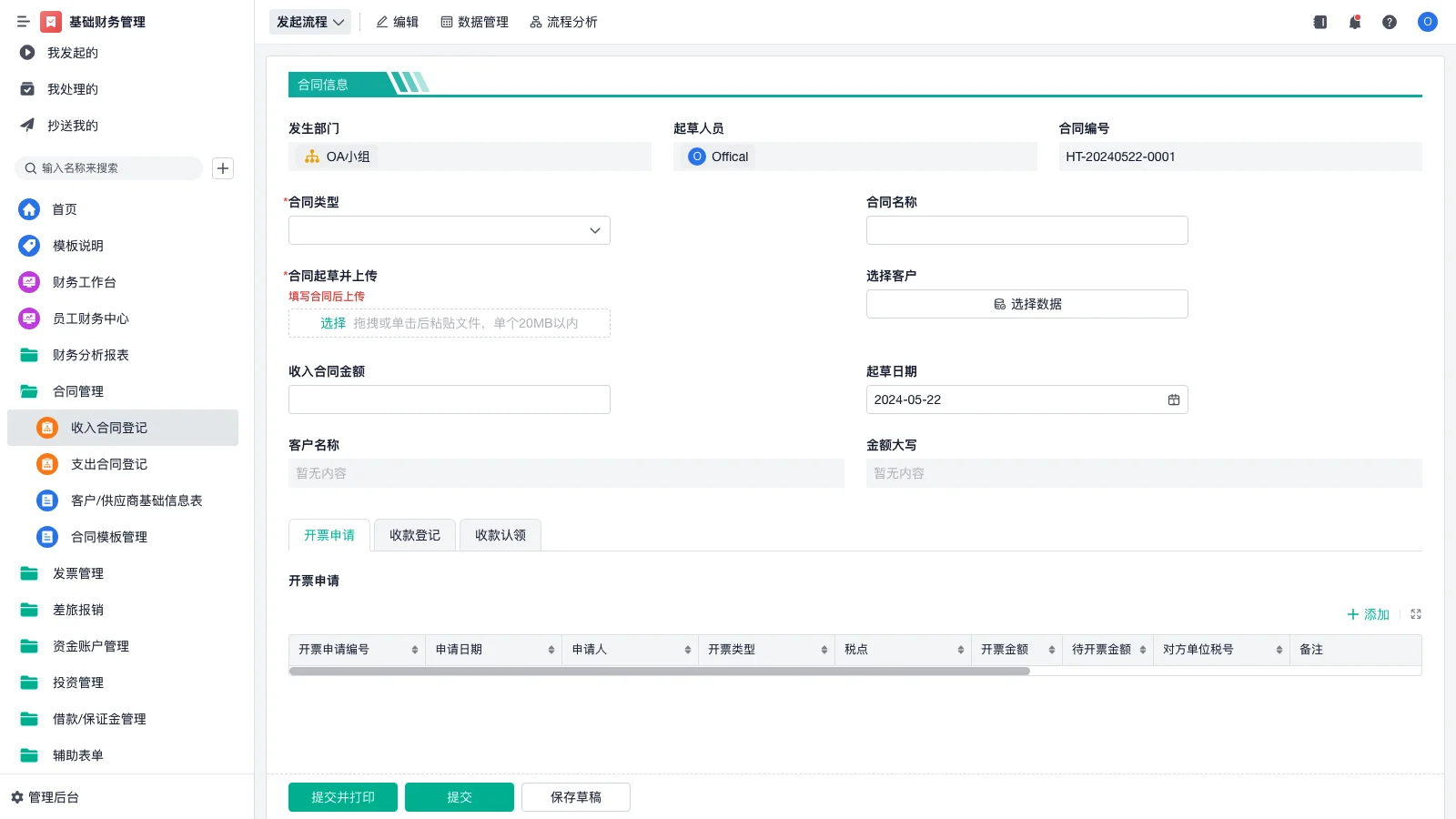Click the 提交 button
The height and width of the screenshot is (819, 1456).
[460, 797]
